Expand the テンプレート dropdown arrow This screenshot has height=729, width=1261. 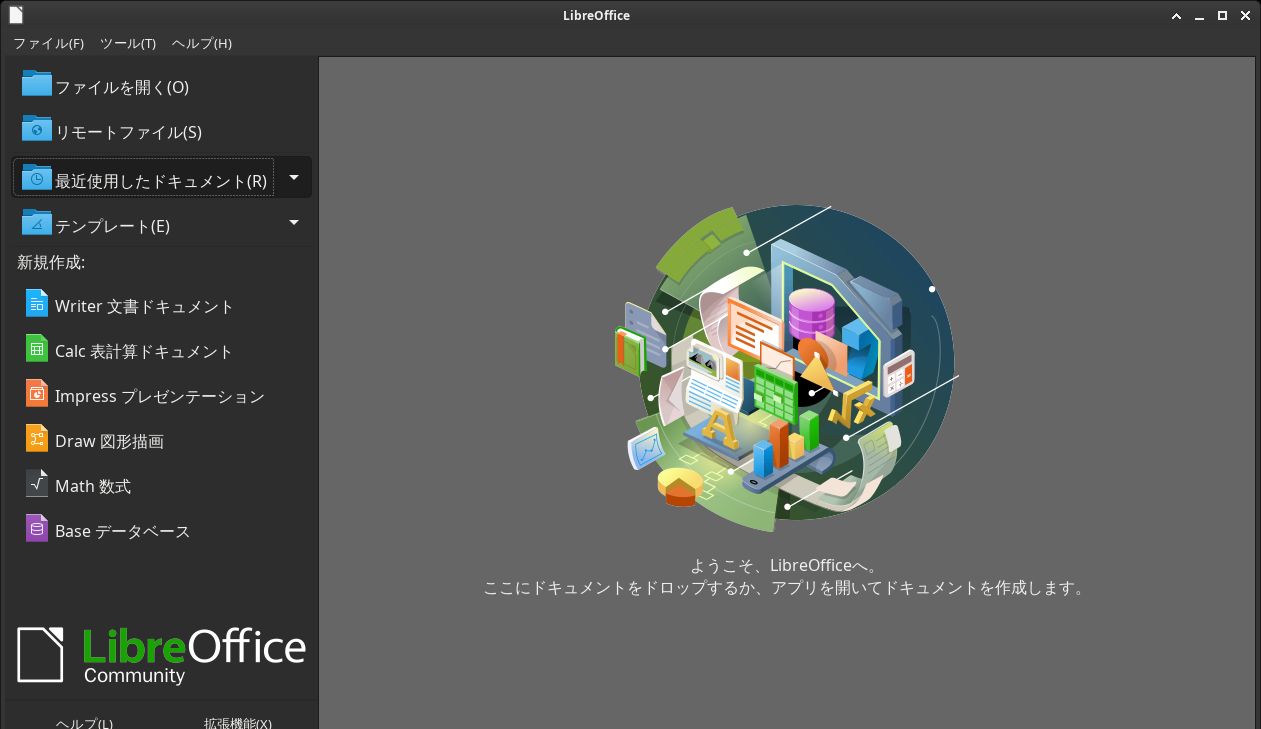click(294, 222)
